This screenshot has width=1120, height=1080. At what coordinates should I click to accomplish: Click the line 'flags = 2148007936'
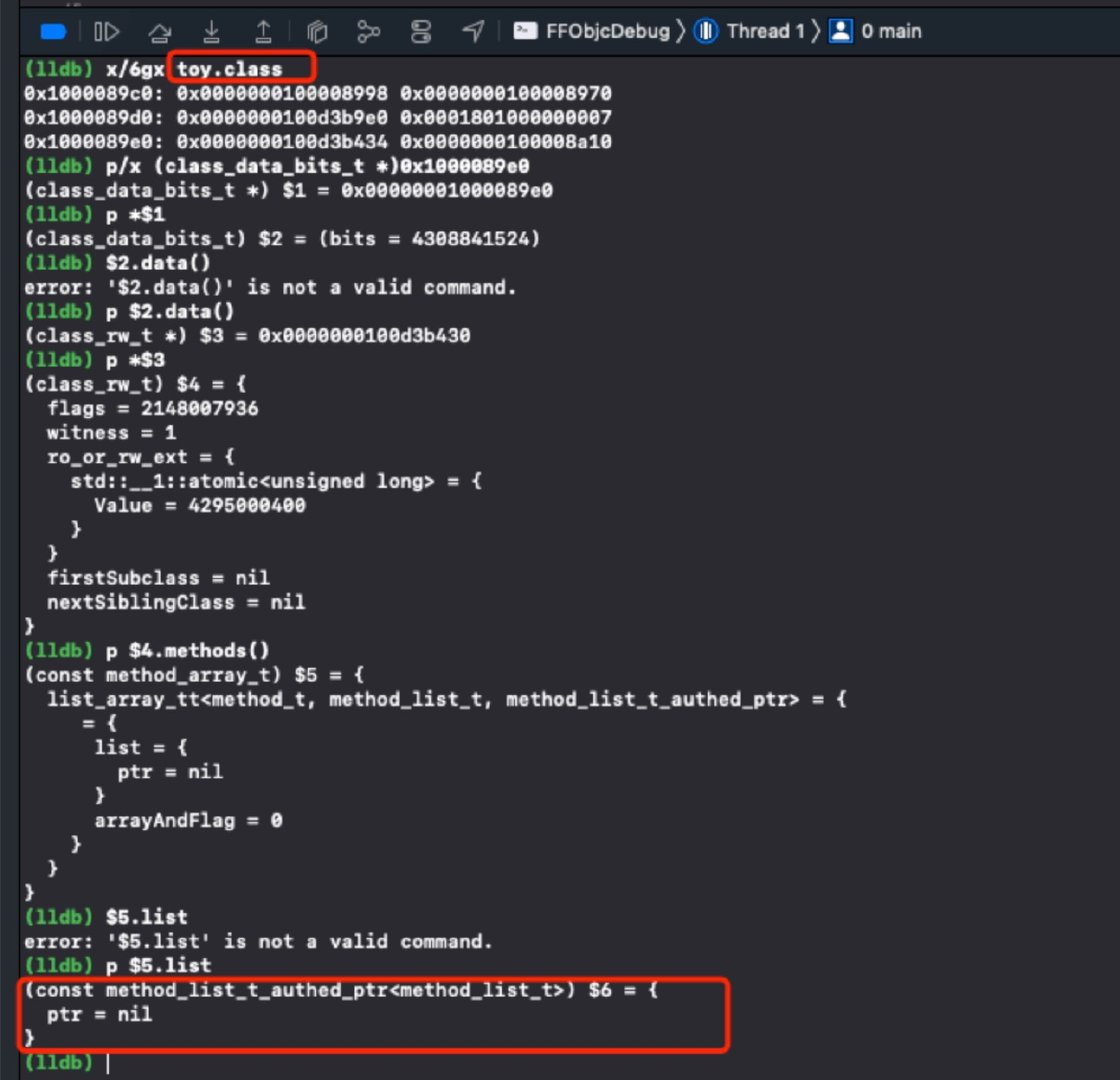(152, 409)
